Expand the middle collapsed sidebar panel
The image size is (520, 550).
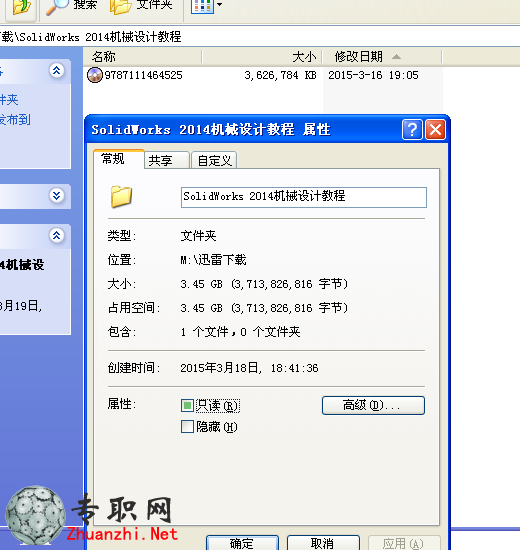[56, 195]
